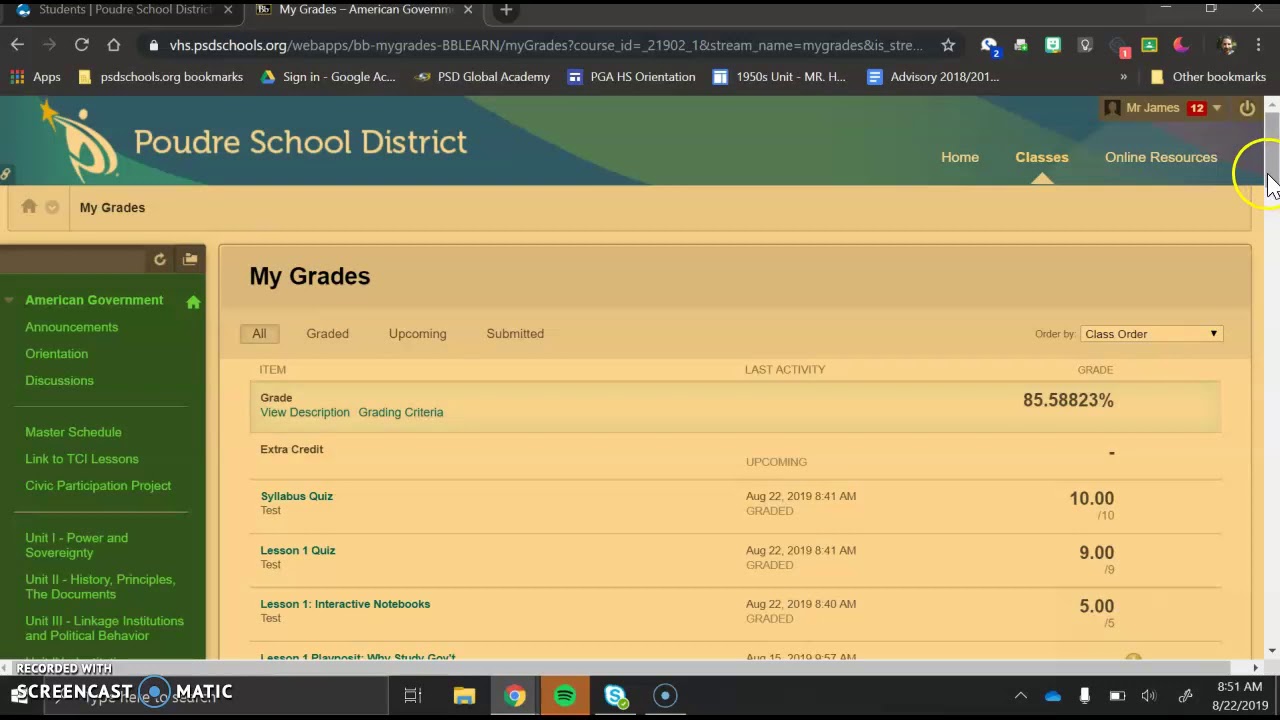Open Spotify from the taskbar

(x=565, y=696)
